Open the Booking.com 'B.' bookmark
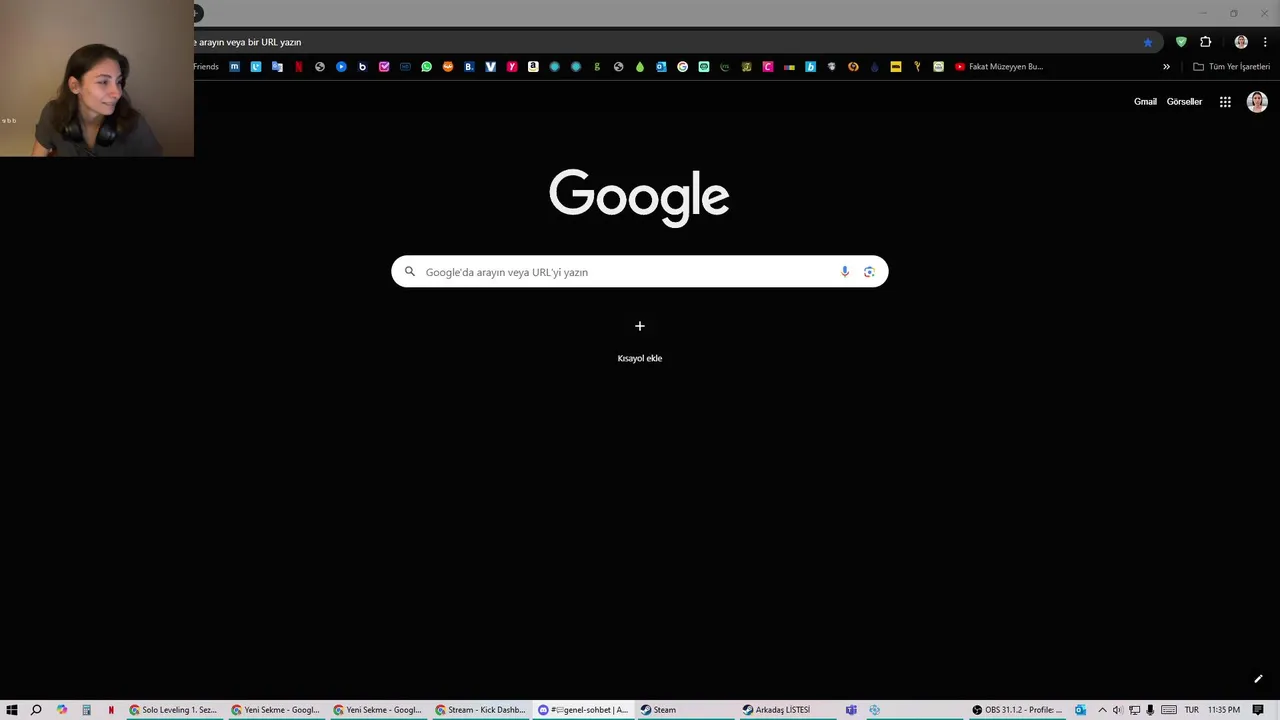This screenshot has width=1280, height=720. [x=469, y=67]
